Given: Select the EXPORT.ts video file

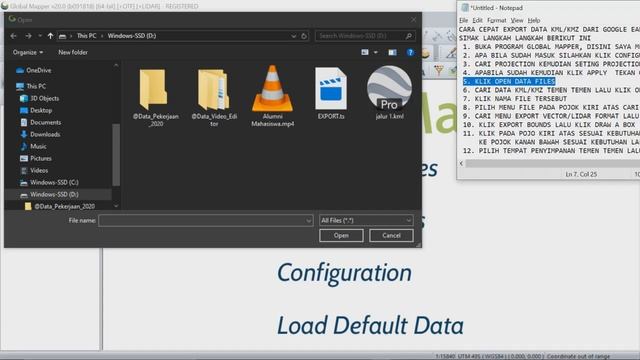Looking at the screenshot, I should 331,93.
